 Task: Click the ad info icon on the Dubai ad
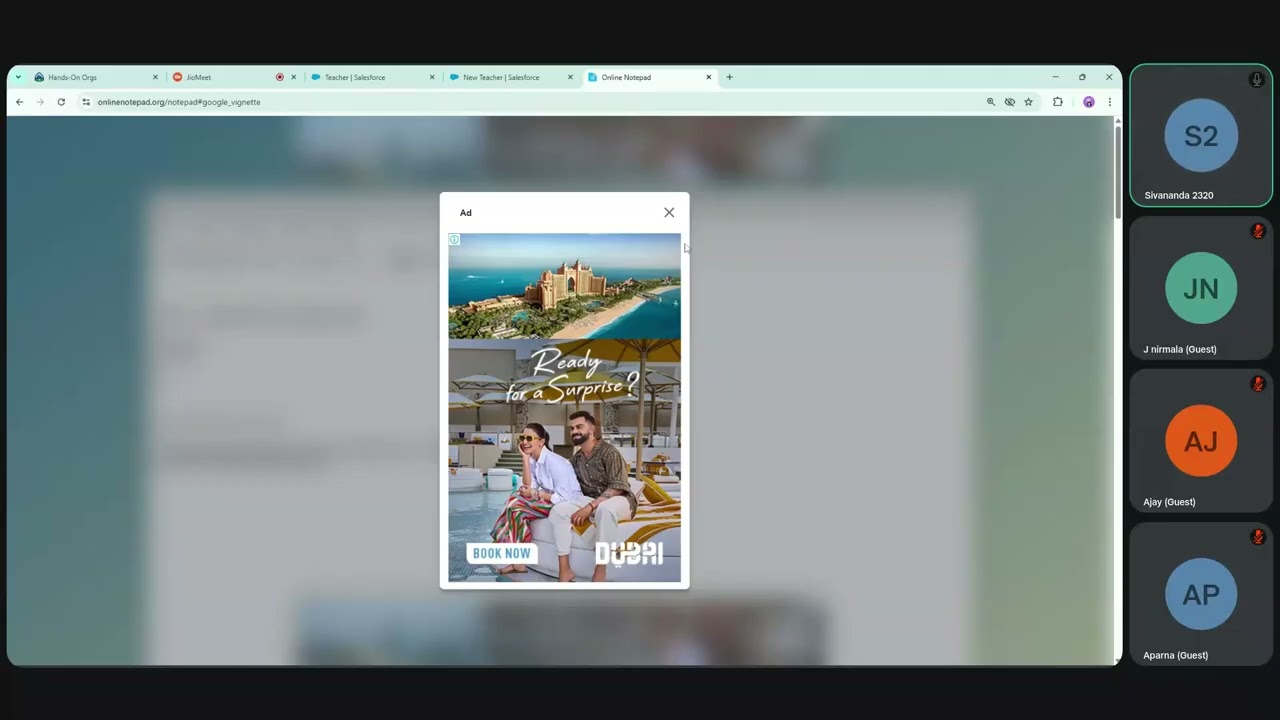(x=454, y=240)
